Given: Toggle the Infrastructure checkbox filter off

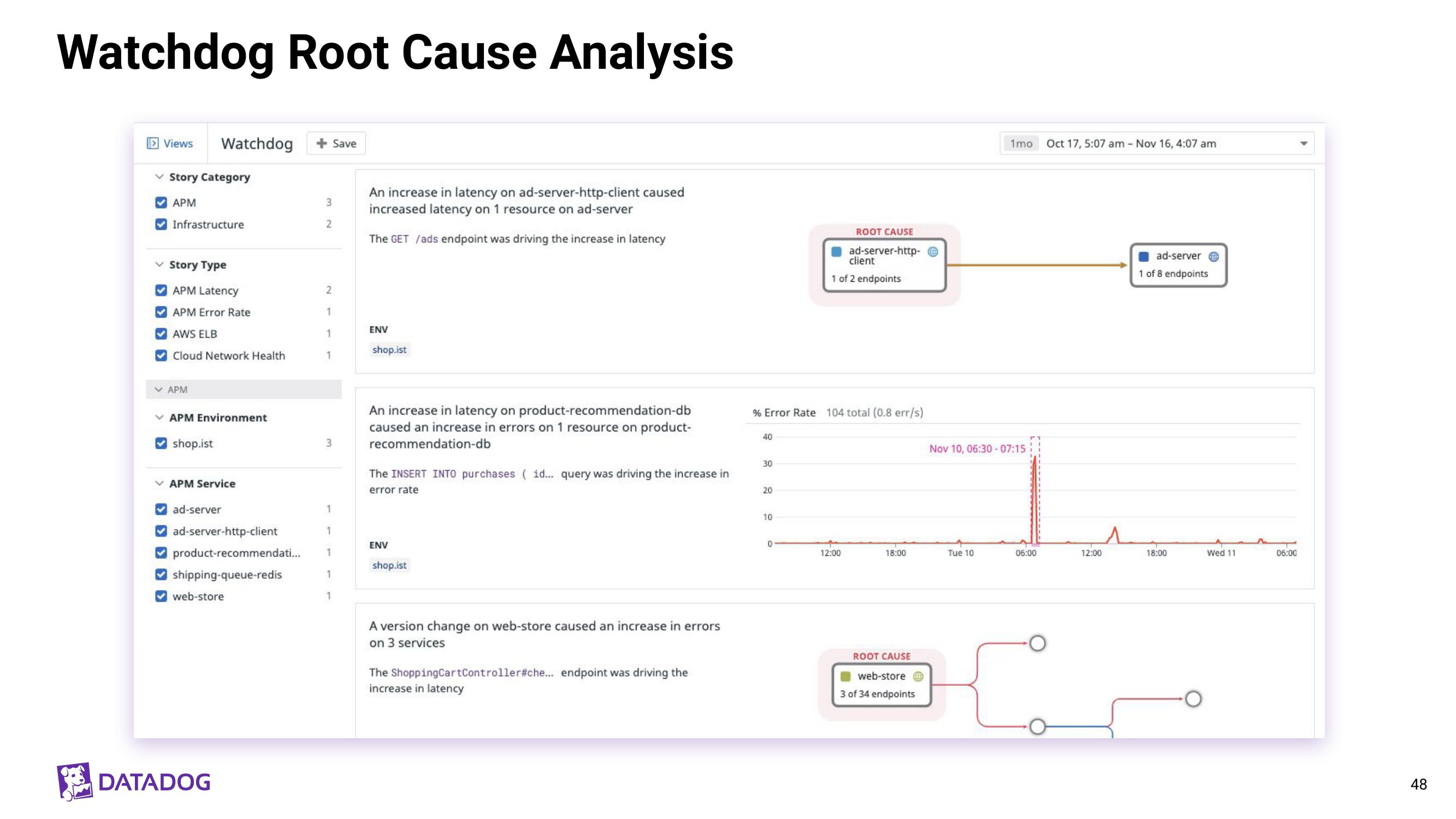Looking at the screenshot, I should tap(163, 224).
